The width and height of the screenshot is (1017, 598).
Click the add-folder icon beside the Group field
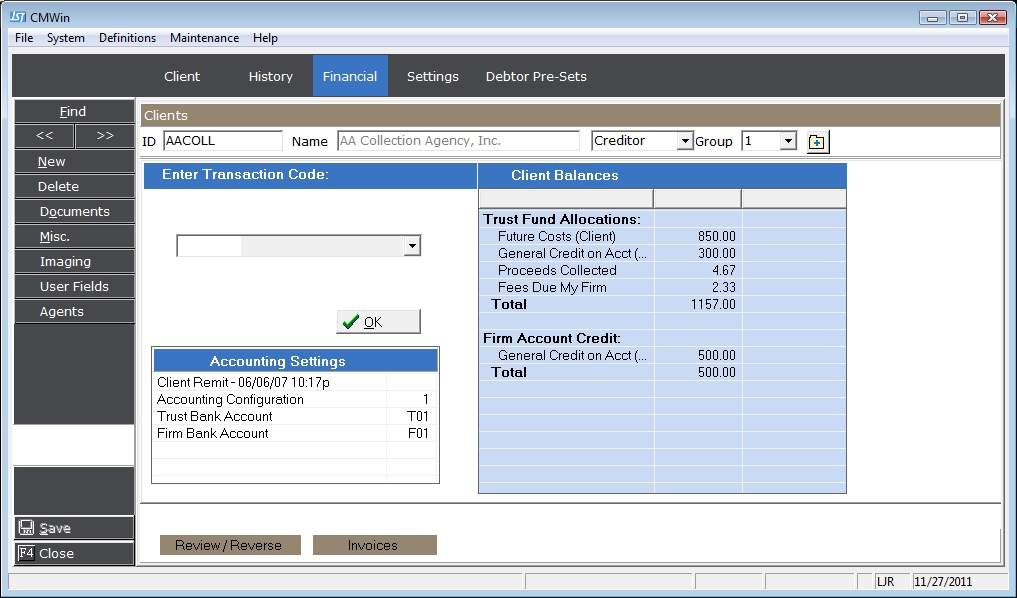click(817, 142)
